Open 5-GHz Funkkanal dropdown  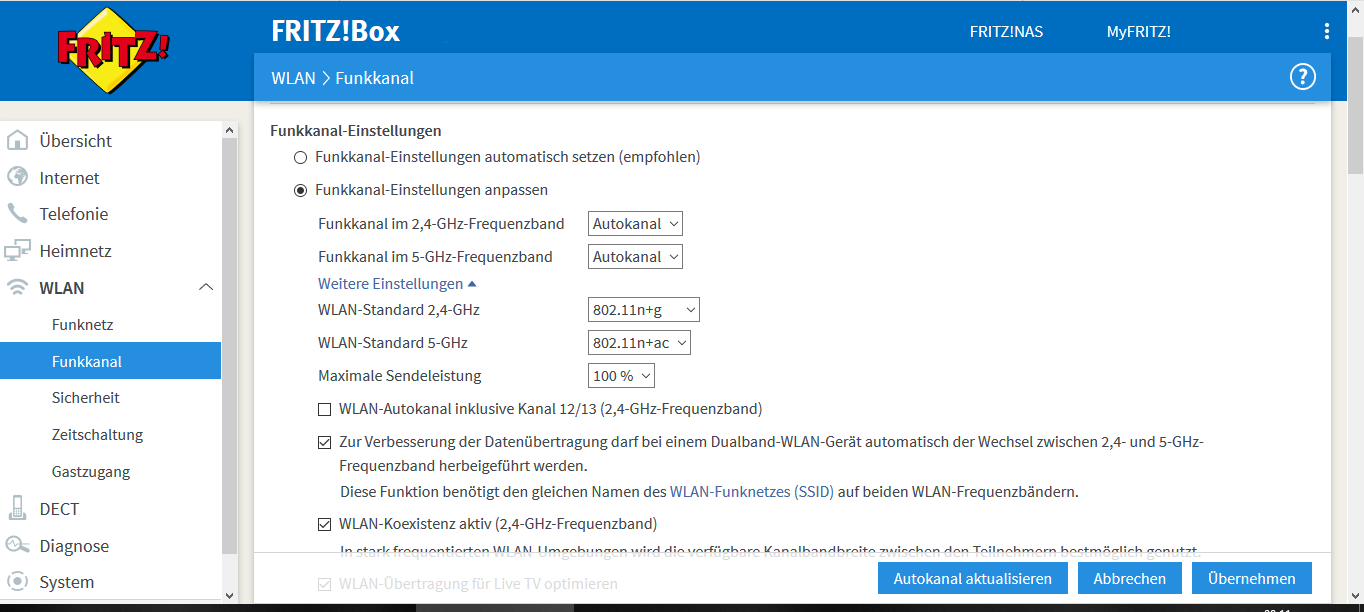coord(635,257)
